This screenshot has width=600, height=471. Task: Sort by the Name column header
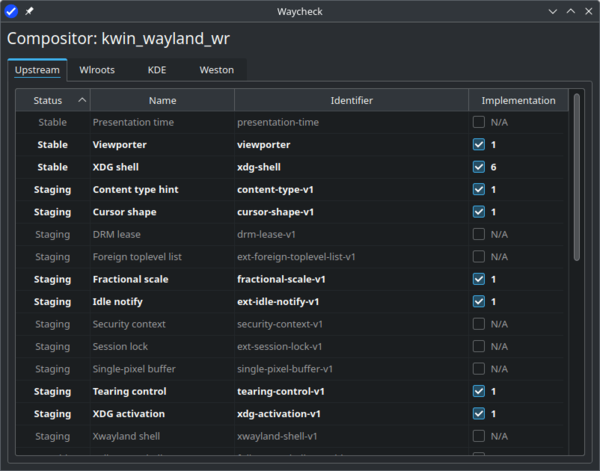pyautogui.click(x=162, y=100)
